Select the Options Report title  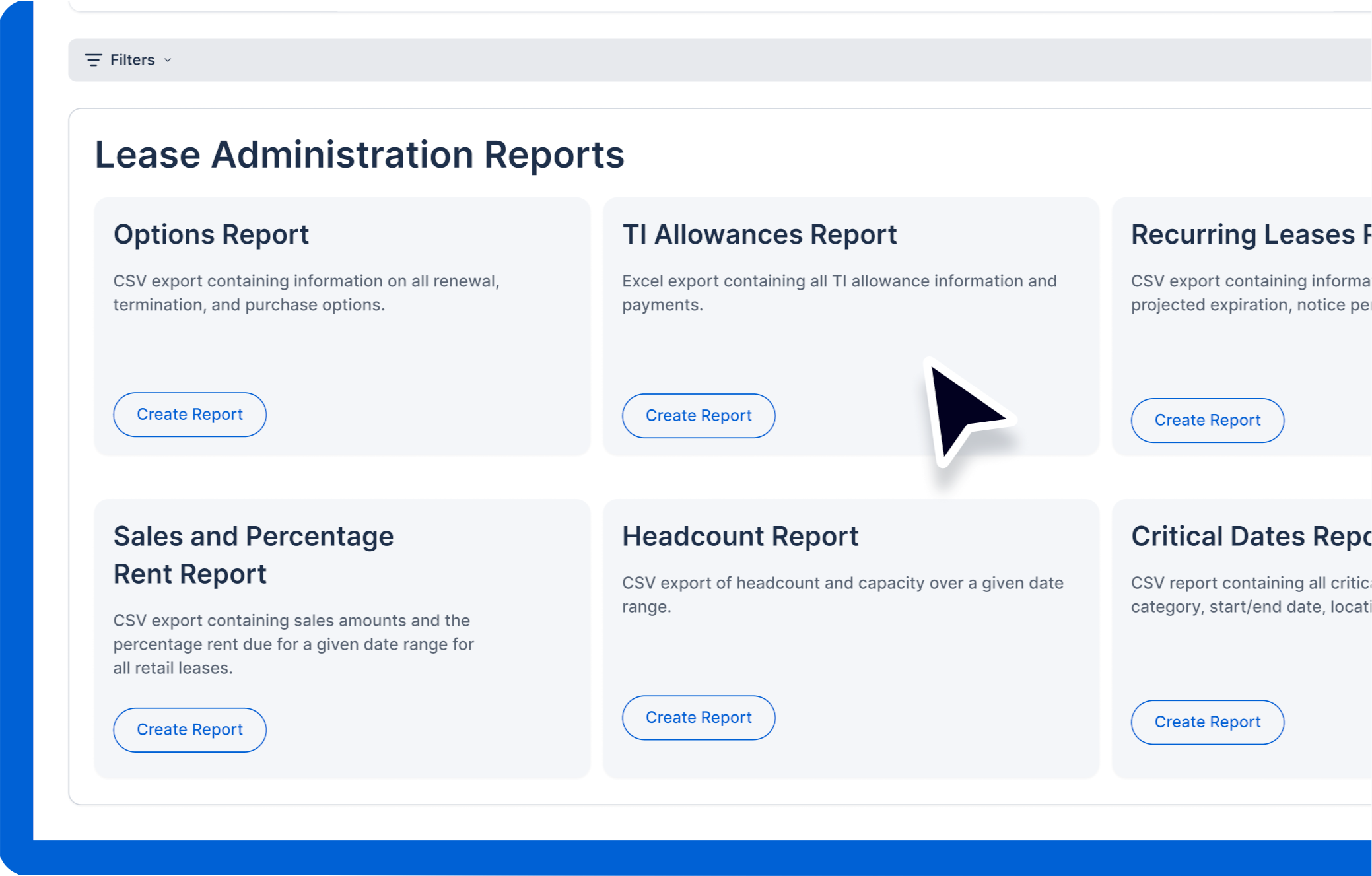[x=211, y=234]
